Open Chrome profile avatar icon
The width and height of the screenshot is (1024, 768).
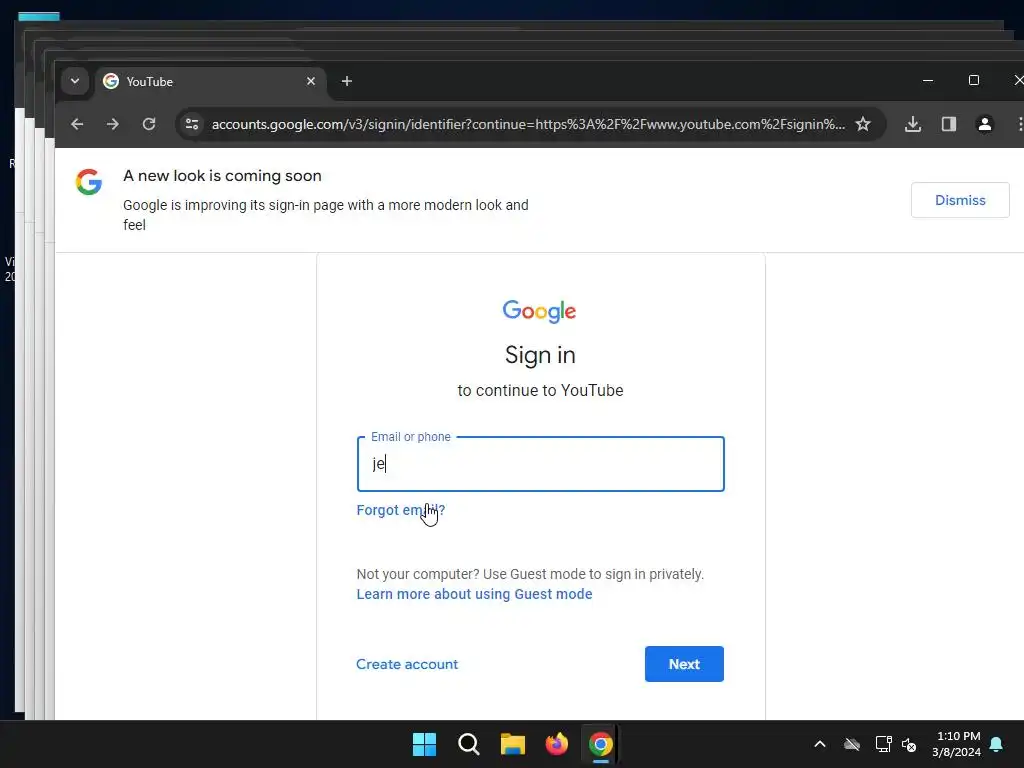pyautogui.click(x=985, y=124)
